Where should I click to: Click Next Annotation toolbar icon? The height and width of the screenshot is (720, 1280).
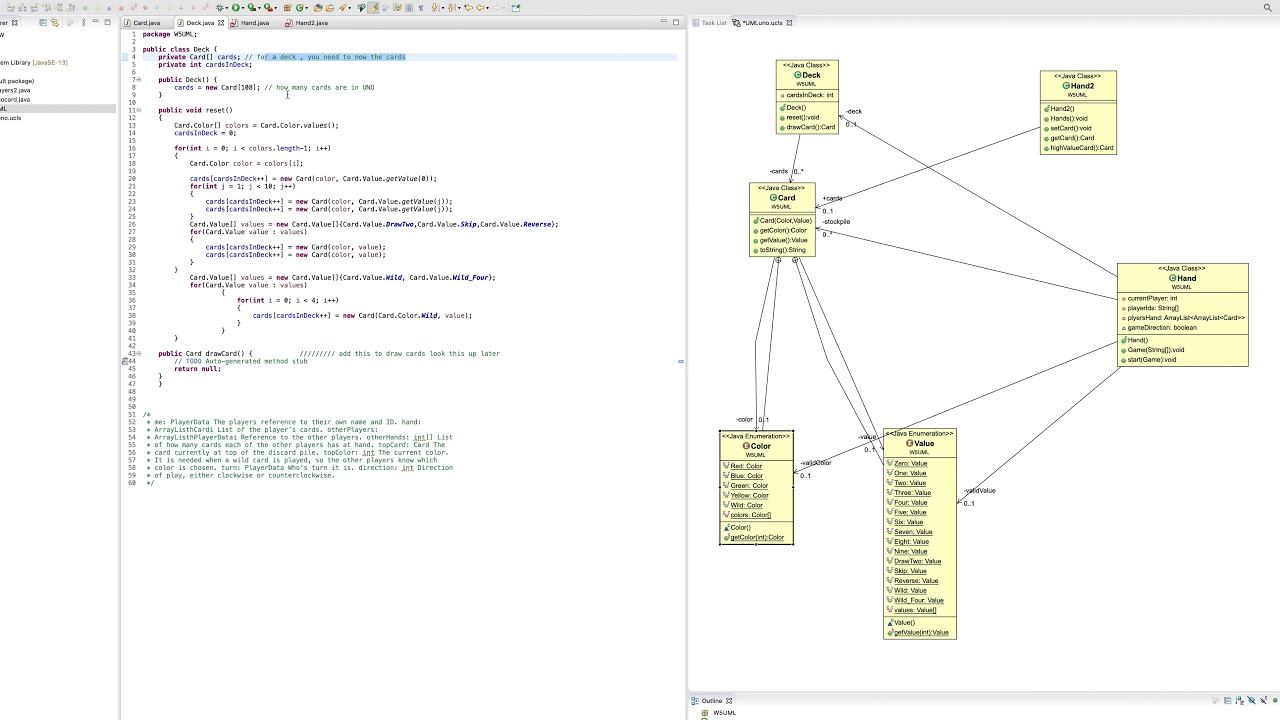point(434,7)
